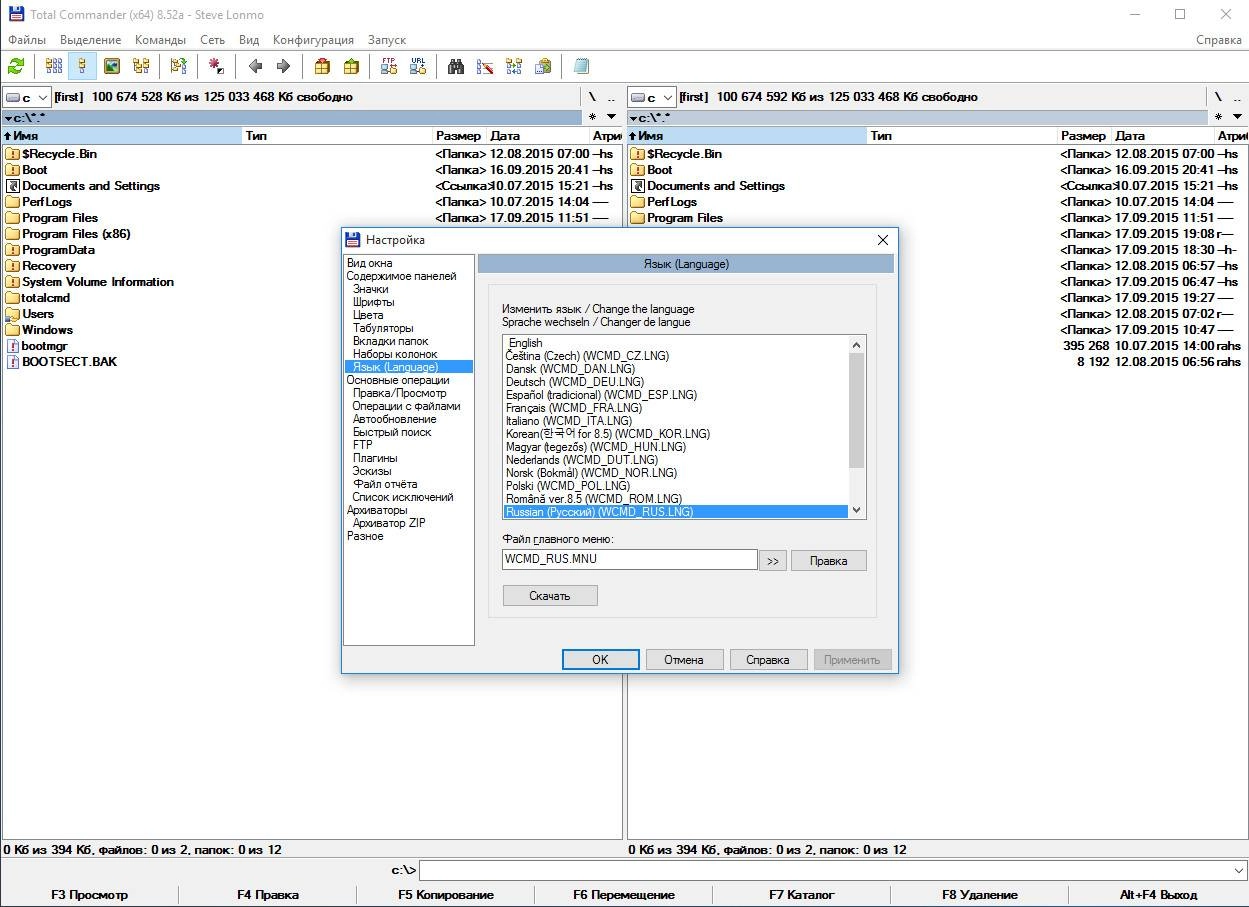
Task: Open the URL new FTP connection icon
Action: pos(418,66)
